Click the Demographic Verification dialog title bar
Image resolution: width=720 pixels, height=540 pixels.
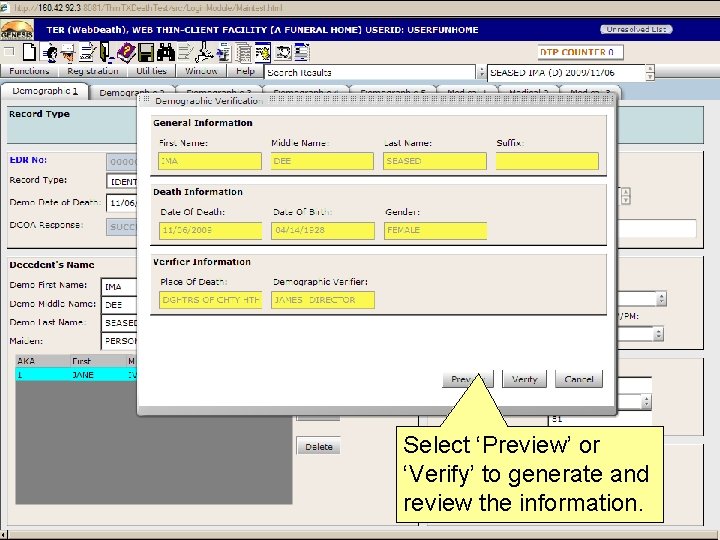click(377, 100)
